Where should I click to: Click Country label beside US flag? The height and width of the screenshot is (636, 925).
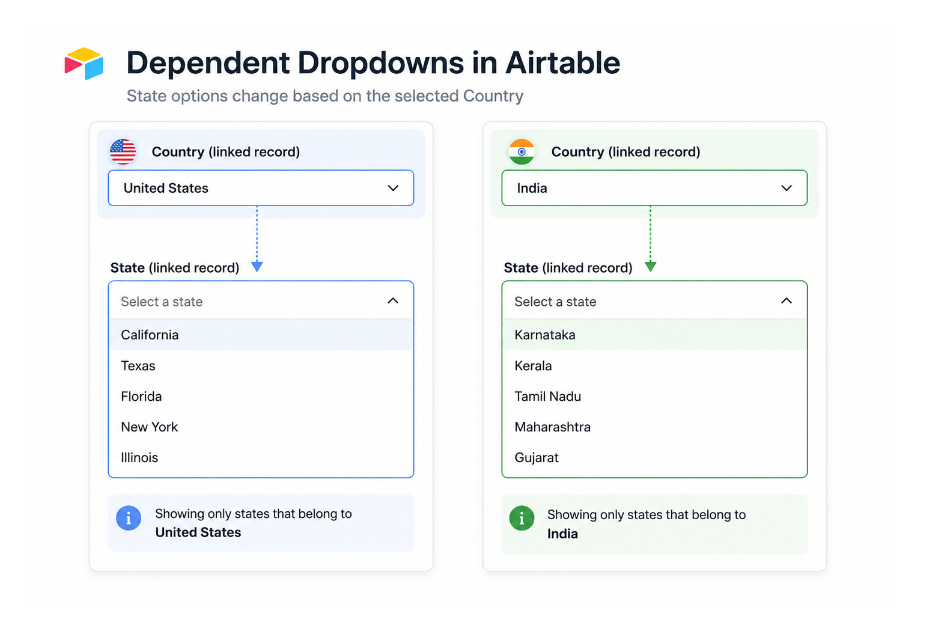coord(225,152)
